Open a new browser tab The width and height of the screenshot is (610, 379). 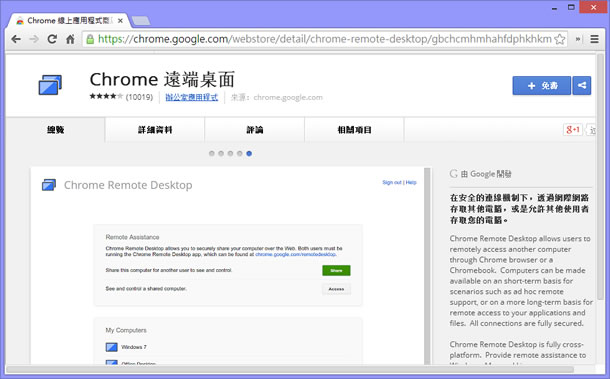point(140,21)
